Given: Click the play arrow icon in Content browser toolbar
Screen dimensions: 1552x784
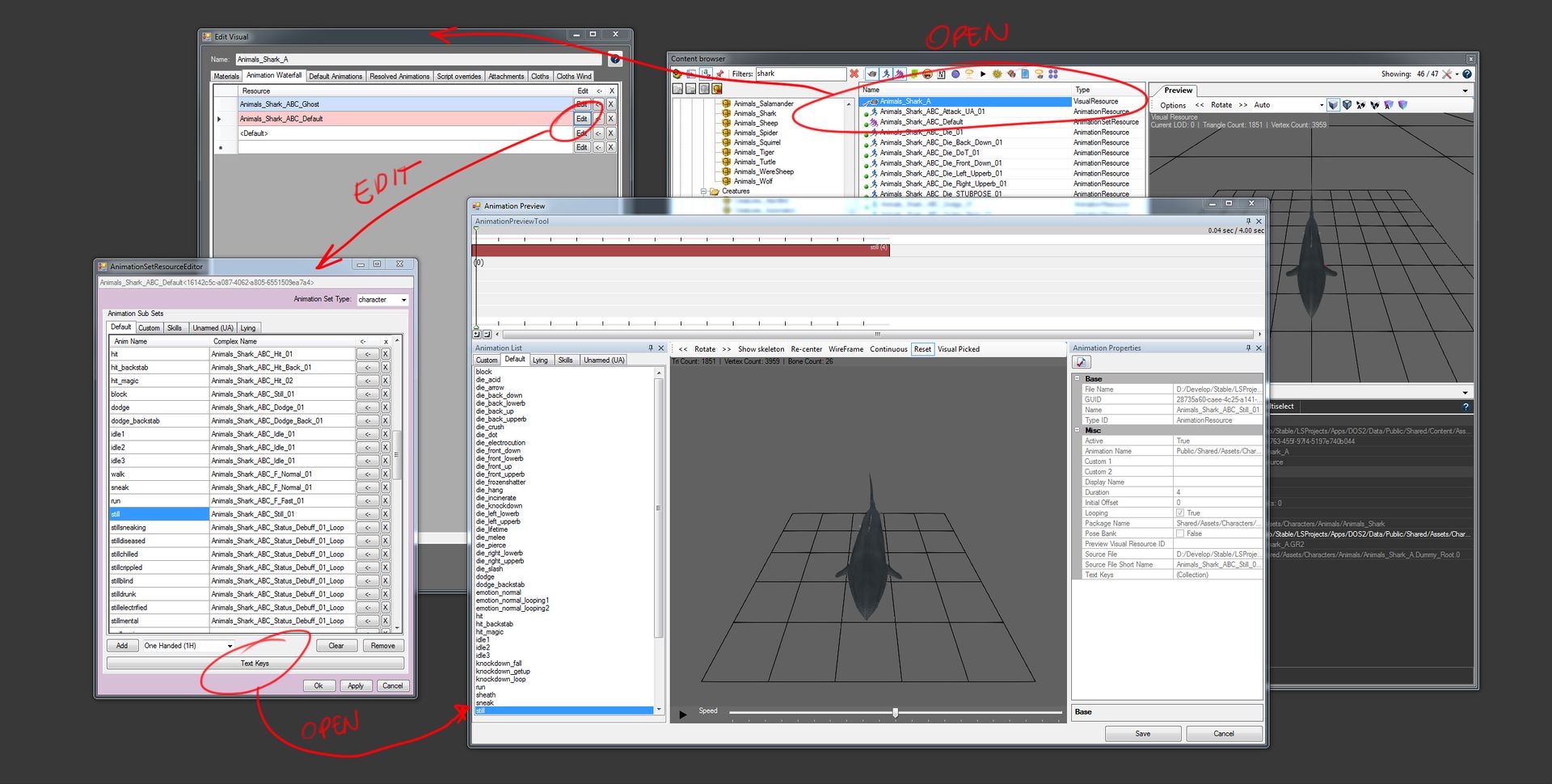Looking at the screenshot, I should point(982,74).
